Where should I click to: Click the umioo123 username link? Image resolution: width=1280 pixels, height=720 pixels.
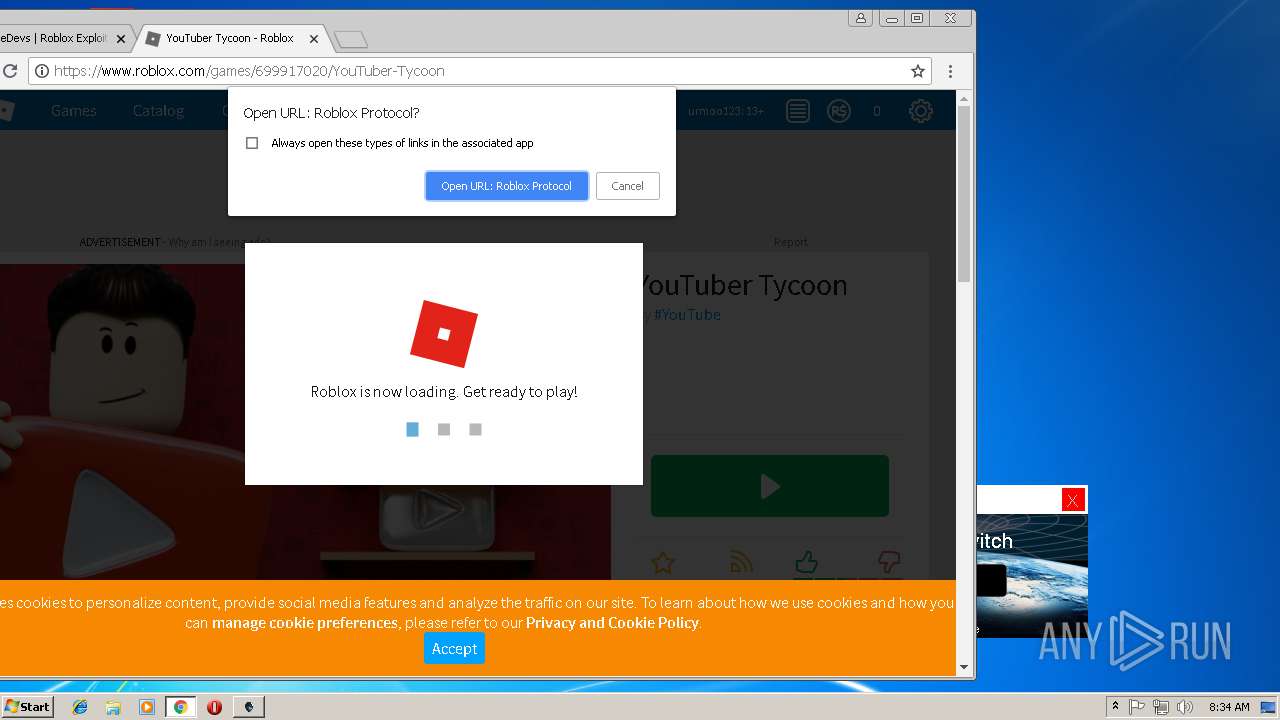point(726,111)
